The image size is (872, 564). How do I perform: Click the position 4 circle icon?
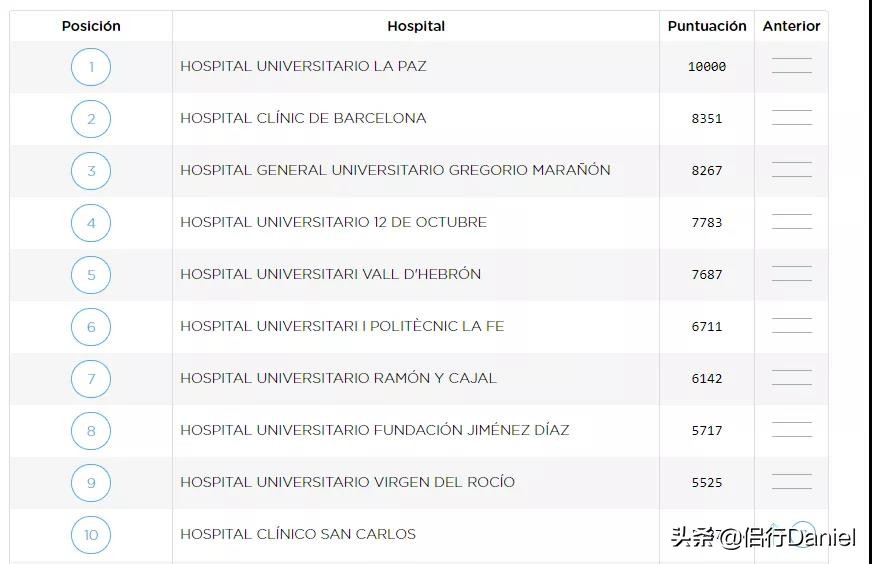tap(91, 223)
